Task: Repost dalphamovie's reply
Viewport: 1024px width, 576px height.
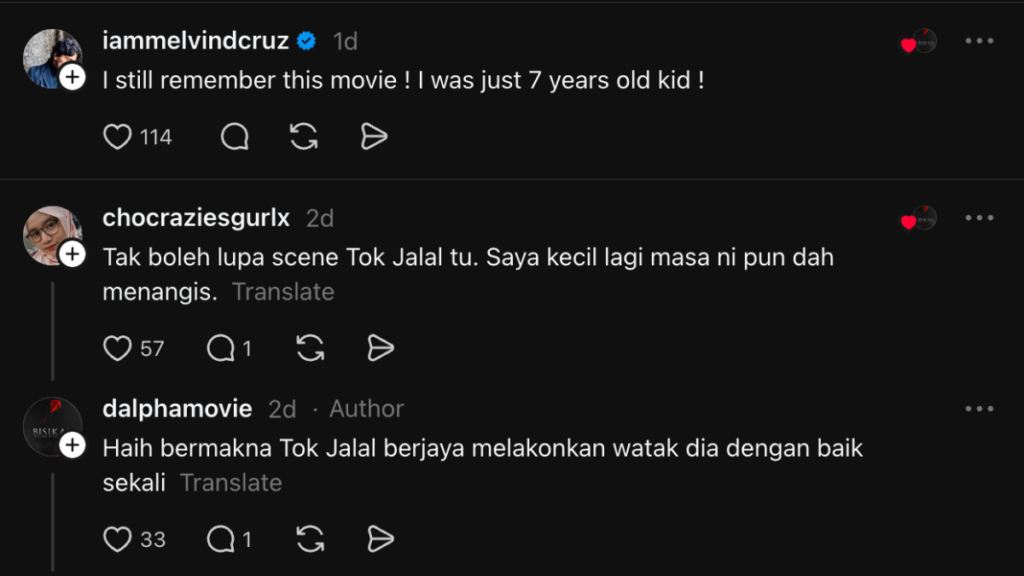Action: tap(310, 539)
